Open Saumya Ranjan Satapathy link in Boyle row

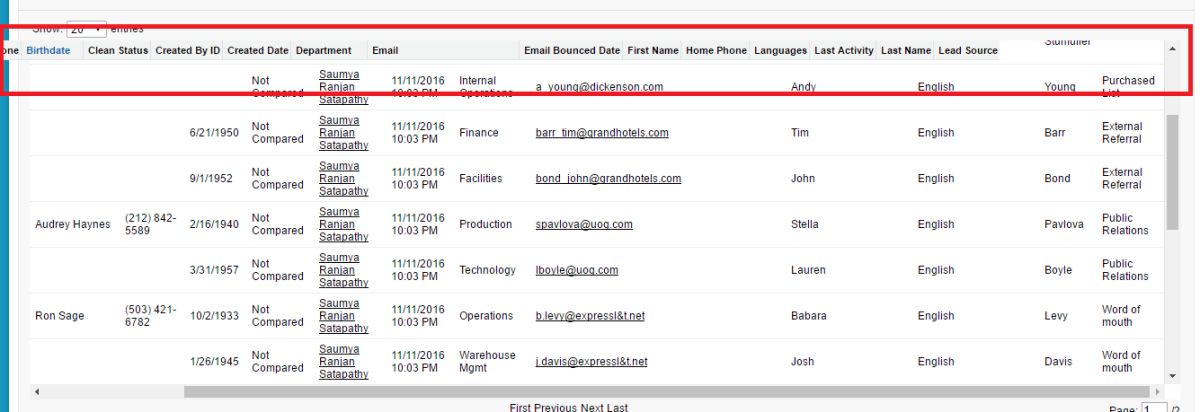tap(344, 271)
